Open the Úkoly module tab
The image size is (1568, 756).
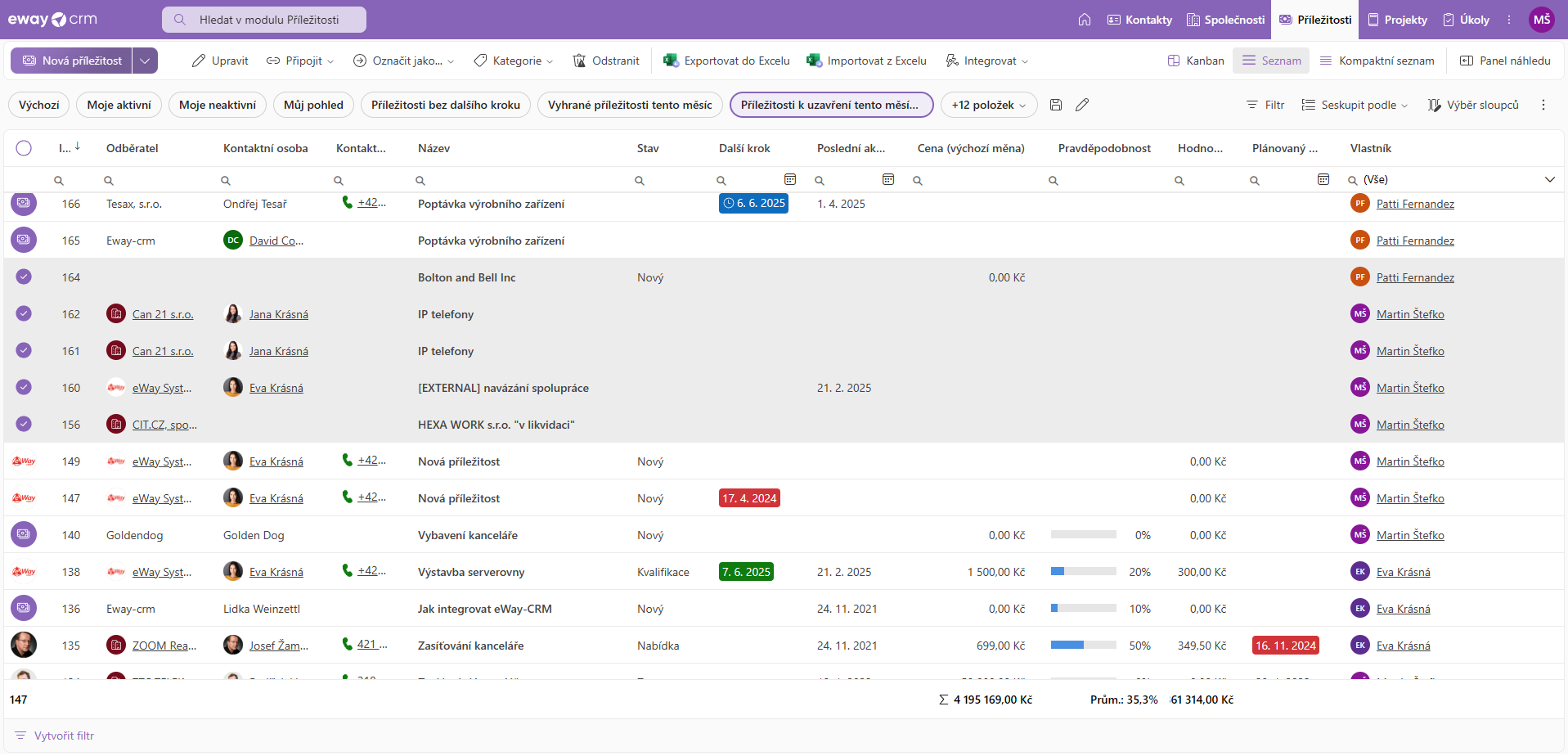tap(1466, 20)
